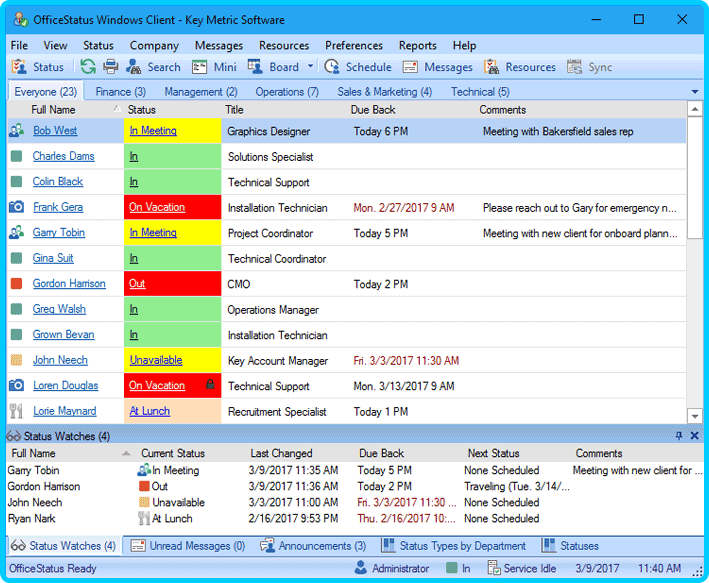
Task: Click the Due Back column header
Action: tap(373, 109)
